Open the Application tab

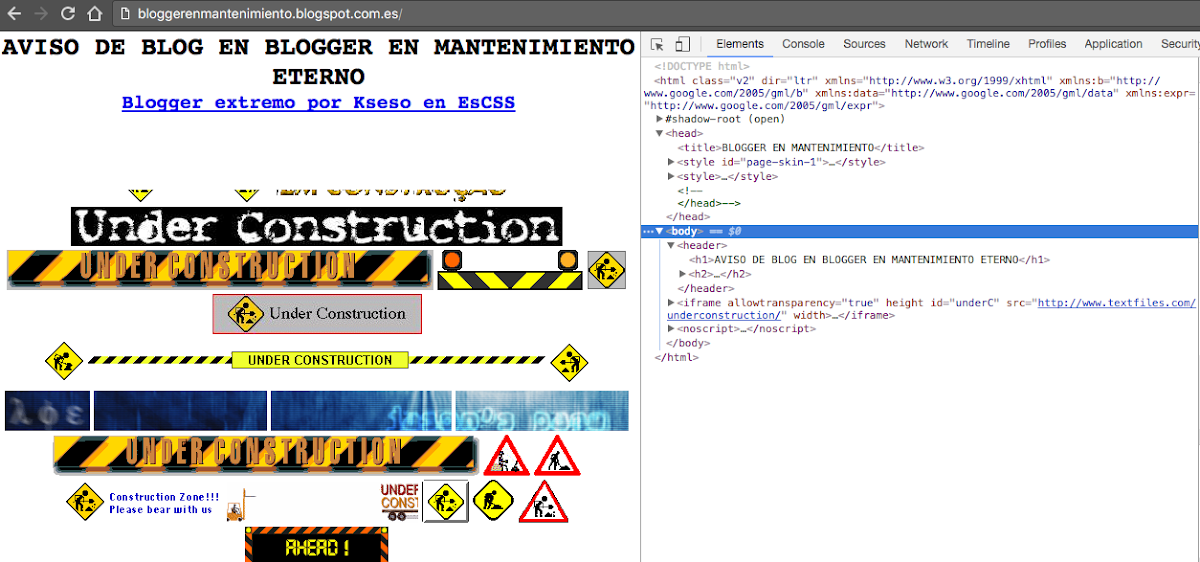point(1113,44)
